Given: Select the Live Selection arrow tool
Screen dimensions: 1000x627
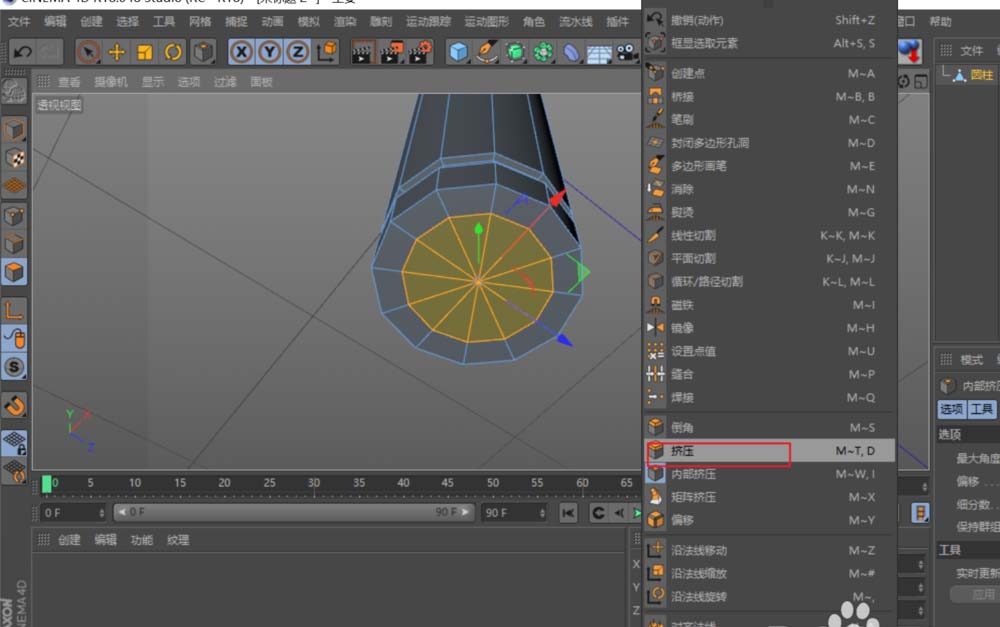Looking at the screenshot, I should point(88,52).
